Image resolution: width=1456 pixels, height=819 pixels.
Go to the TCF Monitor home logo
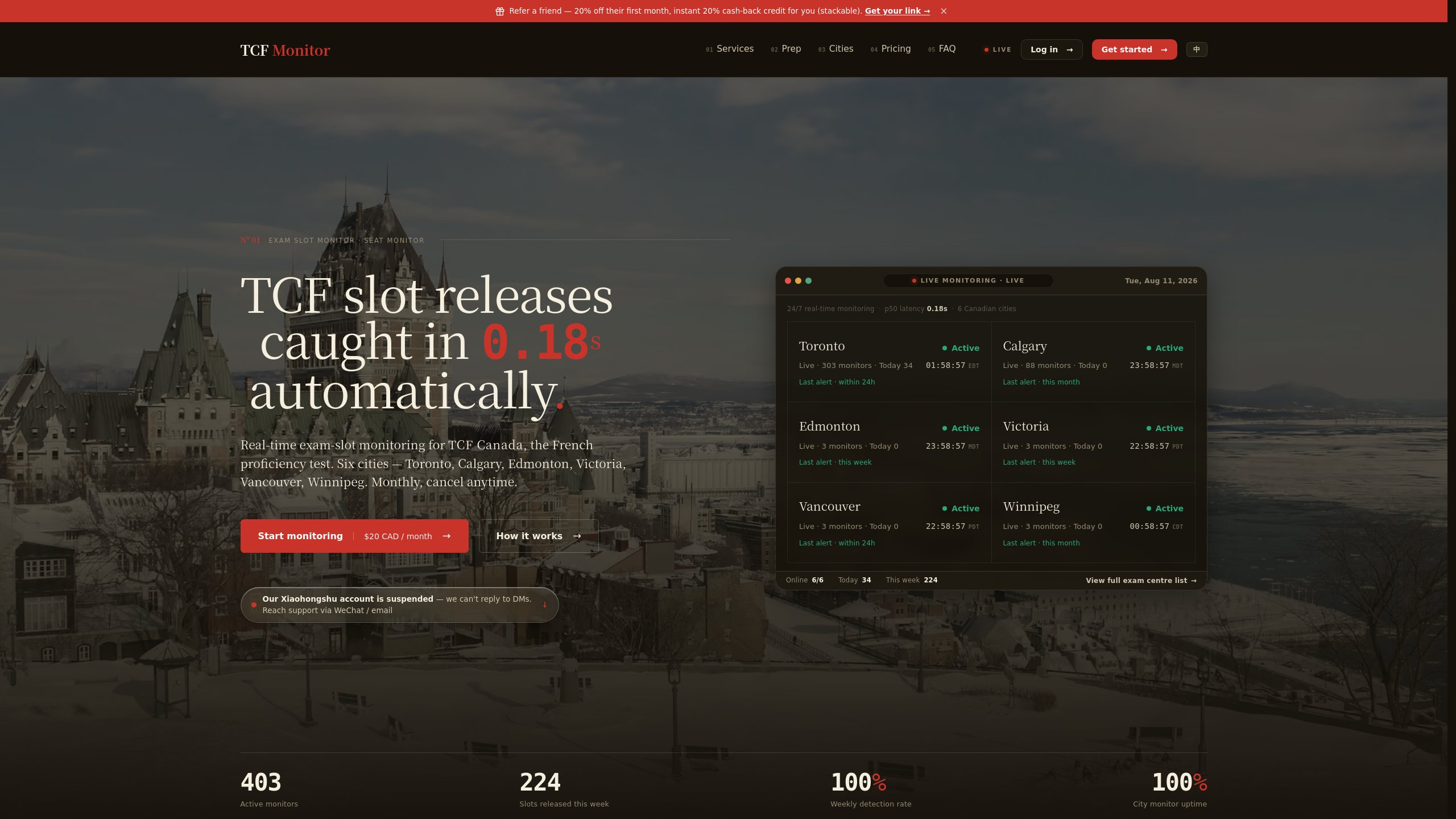pyautogui.click(x=285, y=50)
